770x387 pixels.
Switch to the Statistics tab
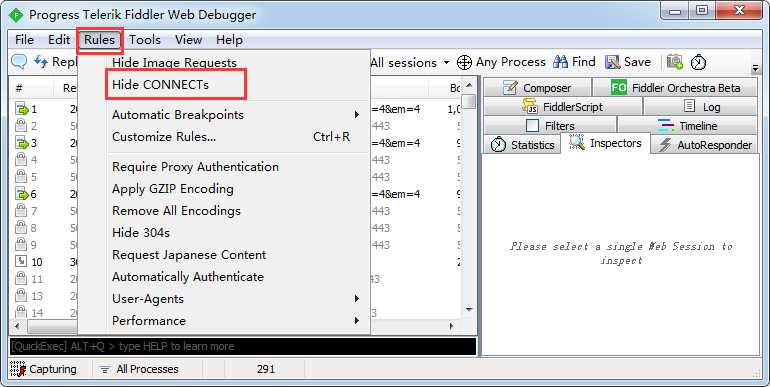pyautogui.click(x=522, y=145)
